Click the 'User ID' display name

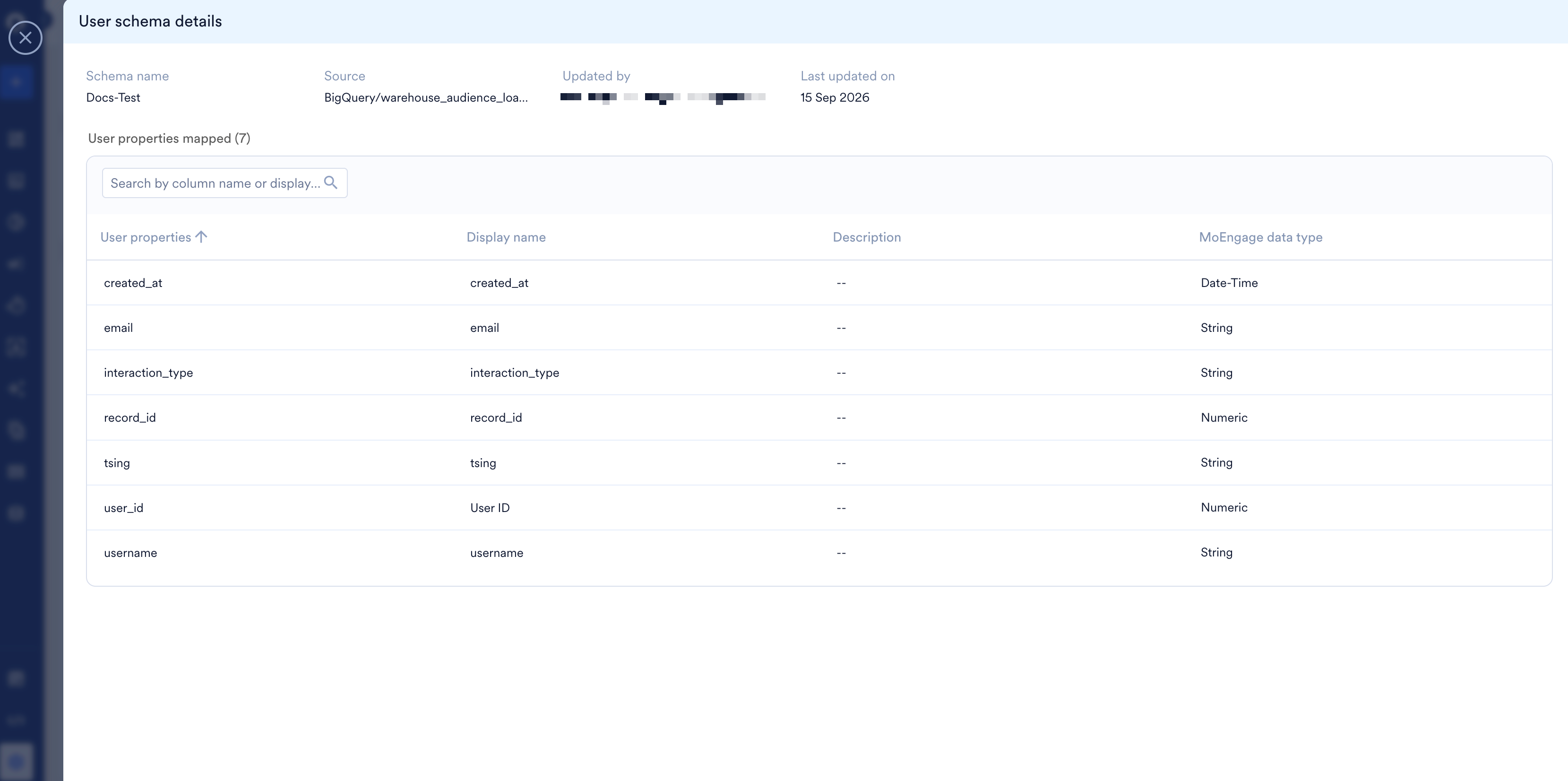[x=490, y=508]
